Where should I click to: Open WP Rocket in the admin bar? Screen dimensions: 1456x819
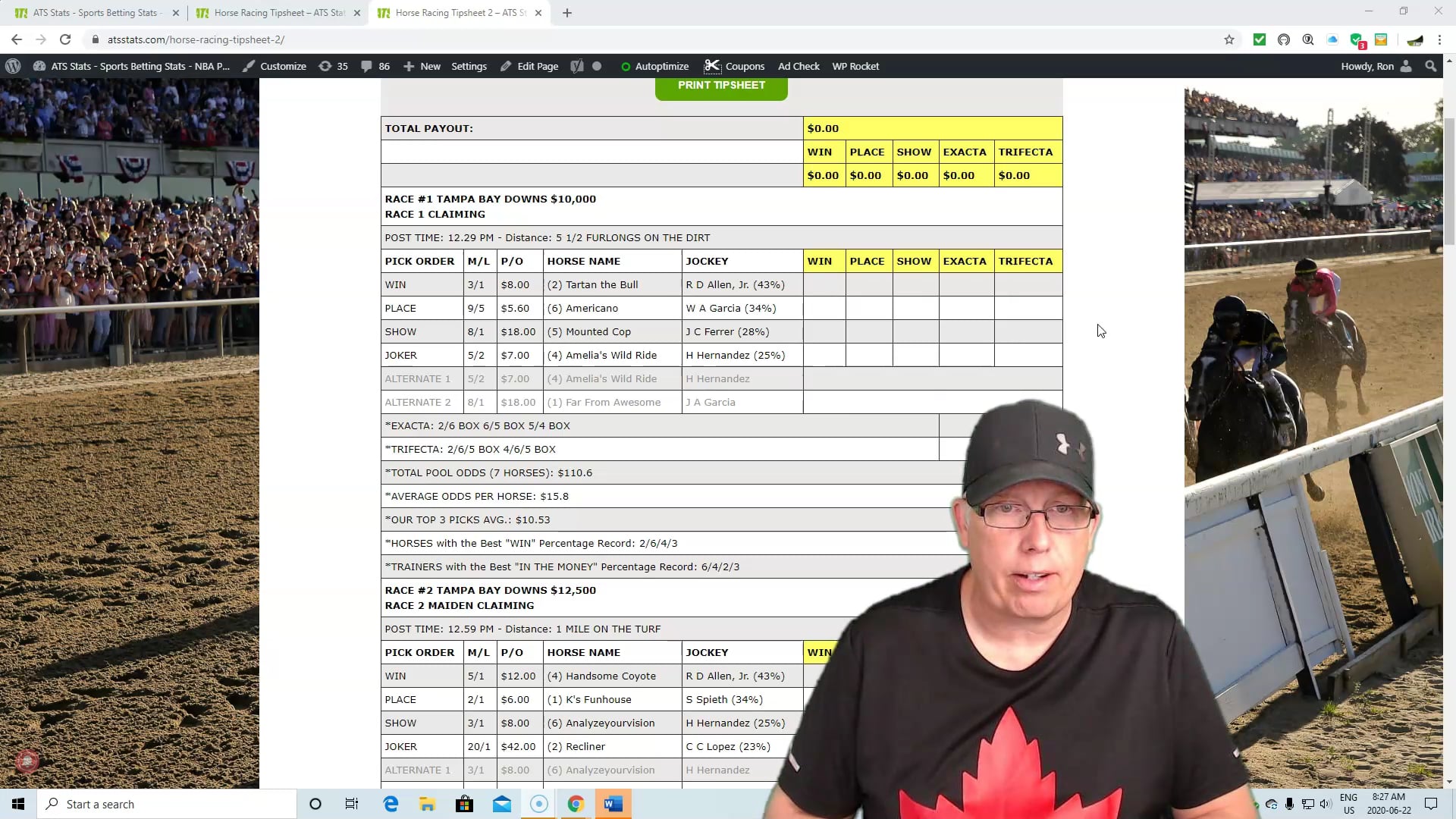point(855,66)
